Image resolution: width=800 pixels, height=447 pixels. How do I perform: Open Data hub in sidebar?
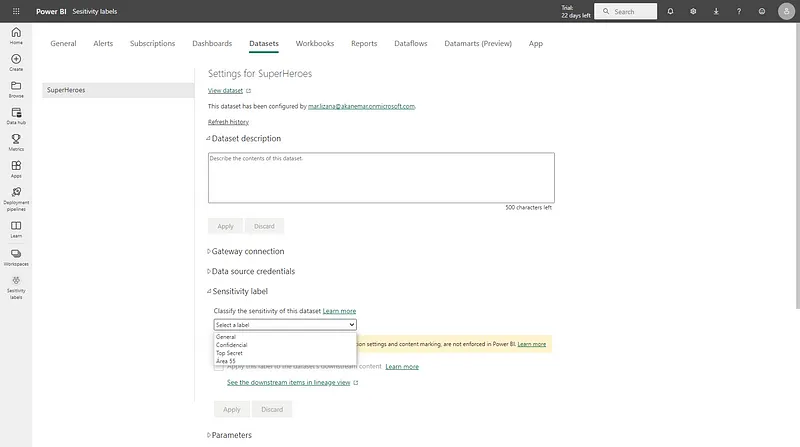point(16,116)
